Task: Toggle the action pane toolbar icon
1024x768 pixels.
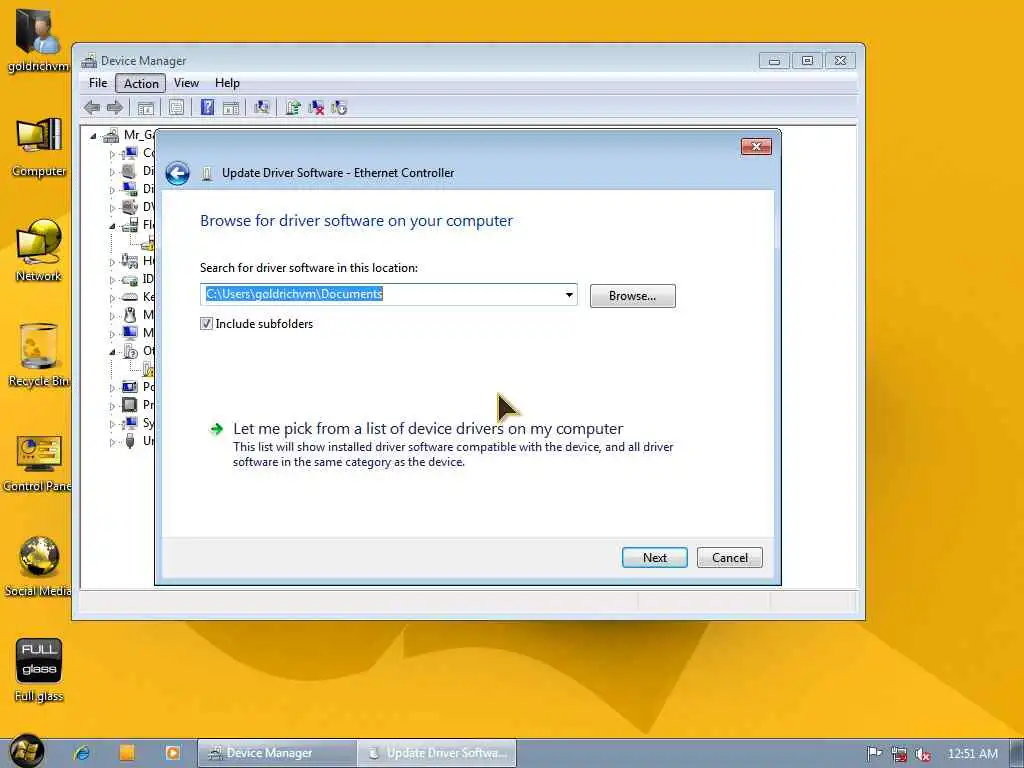Action: [231, 108]
